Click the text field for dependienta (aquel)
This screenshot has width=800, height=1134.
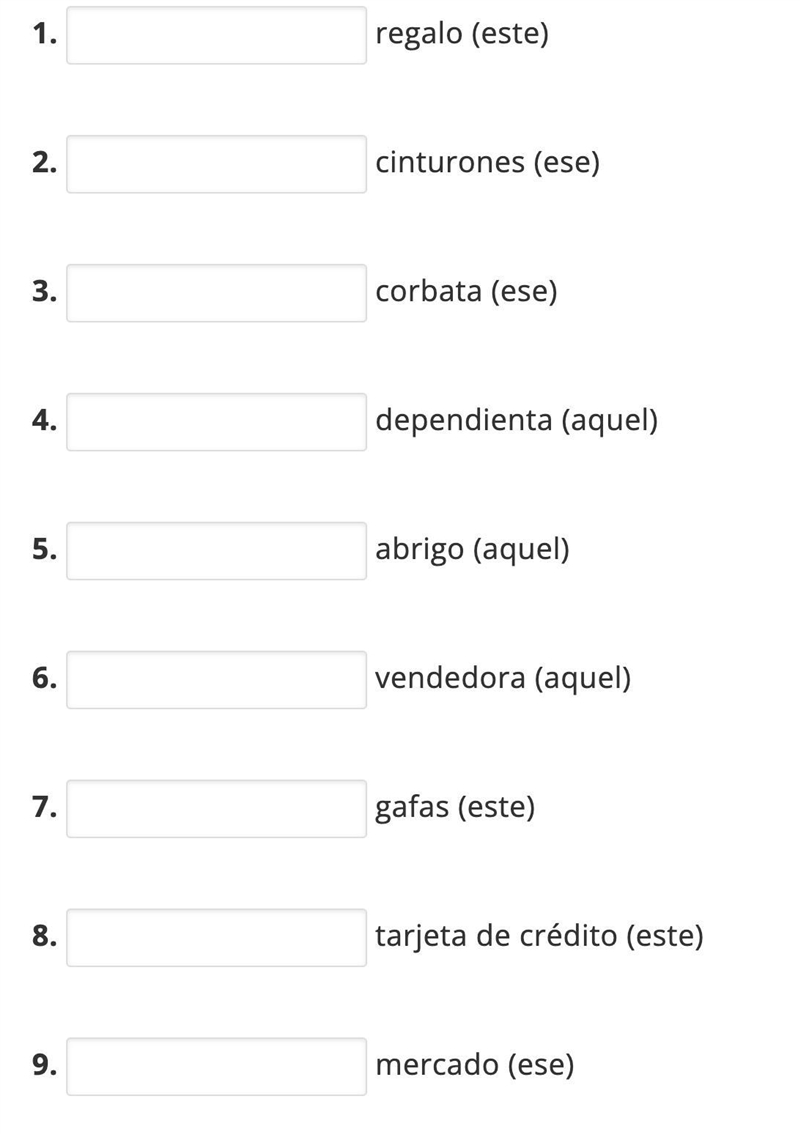[x=216, y=422]
